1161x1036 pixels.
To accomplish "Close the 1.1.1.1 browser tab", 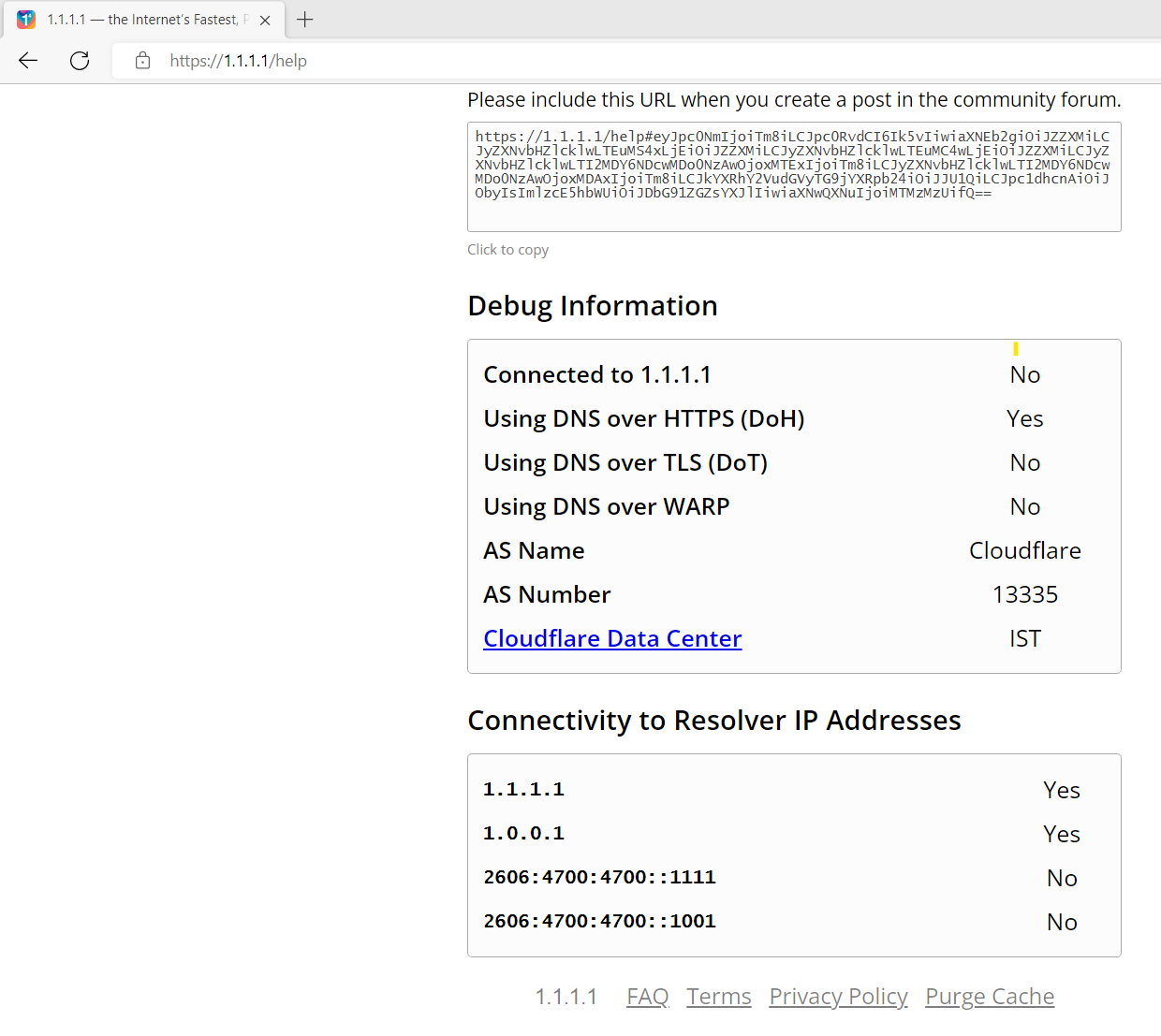I will click(x=265, y=20).
